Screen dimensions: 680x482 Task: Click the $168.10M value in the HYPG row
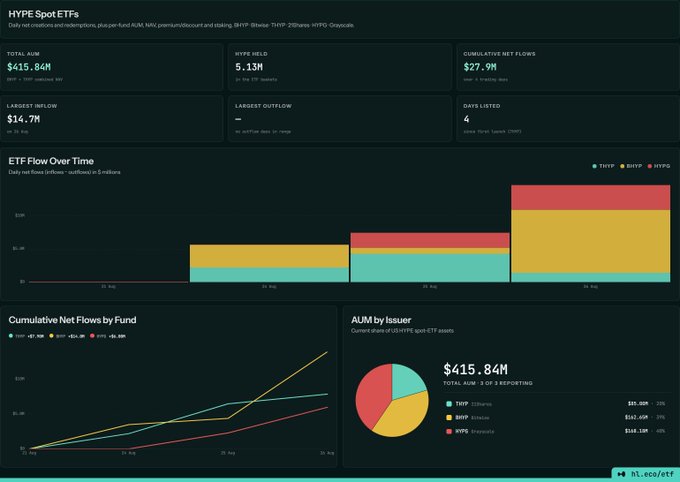point(636,431)
